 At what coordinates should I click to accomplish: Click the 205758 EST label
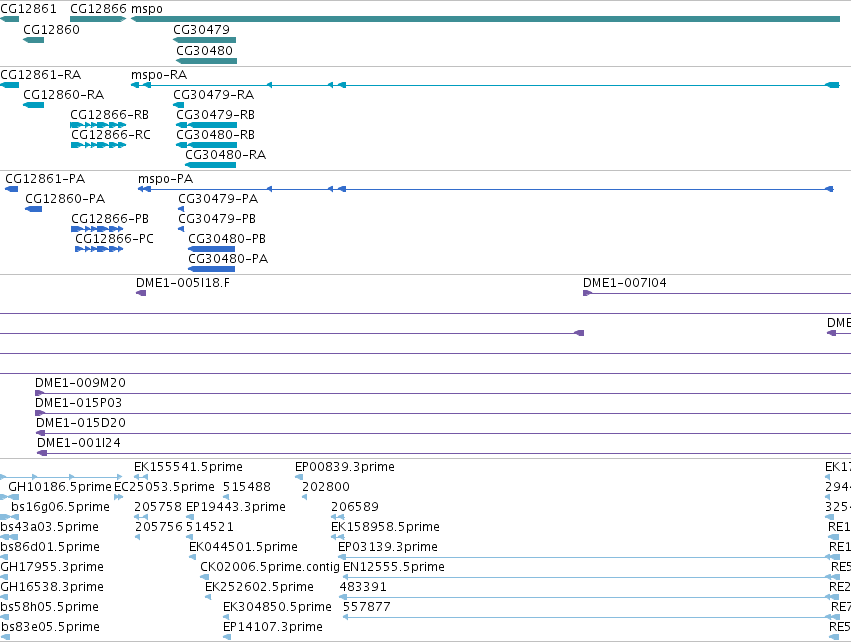(158, 507)
